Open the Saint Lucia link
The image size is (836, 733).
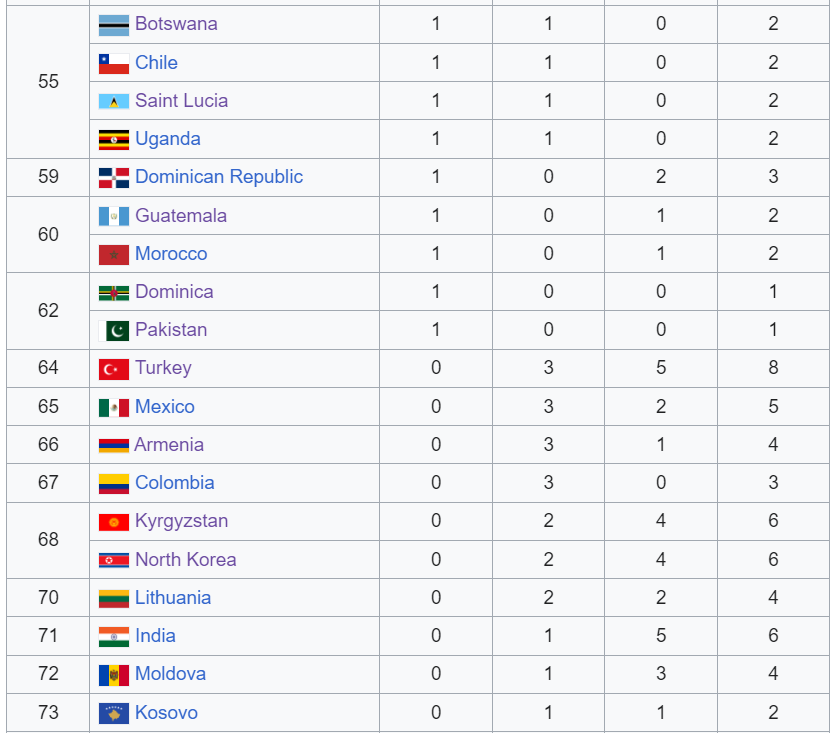pyautogui.click(x=181, y=101)
